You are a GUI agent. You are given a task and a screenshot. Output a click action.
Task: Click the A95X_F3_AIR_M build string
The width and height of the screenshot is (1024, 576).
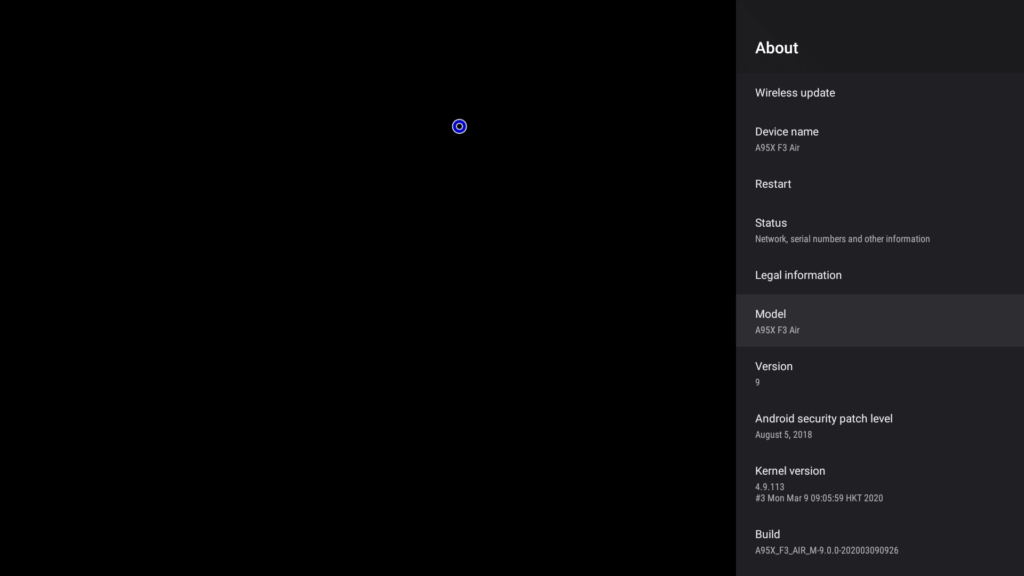pos(827,551)
